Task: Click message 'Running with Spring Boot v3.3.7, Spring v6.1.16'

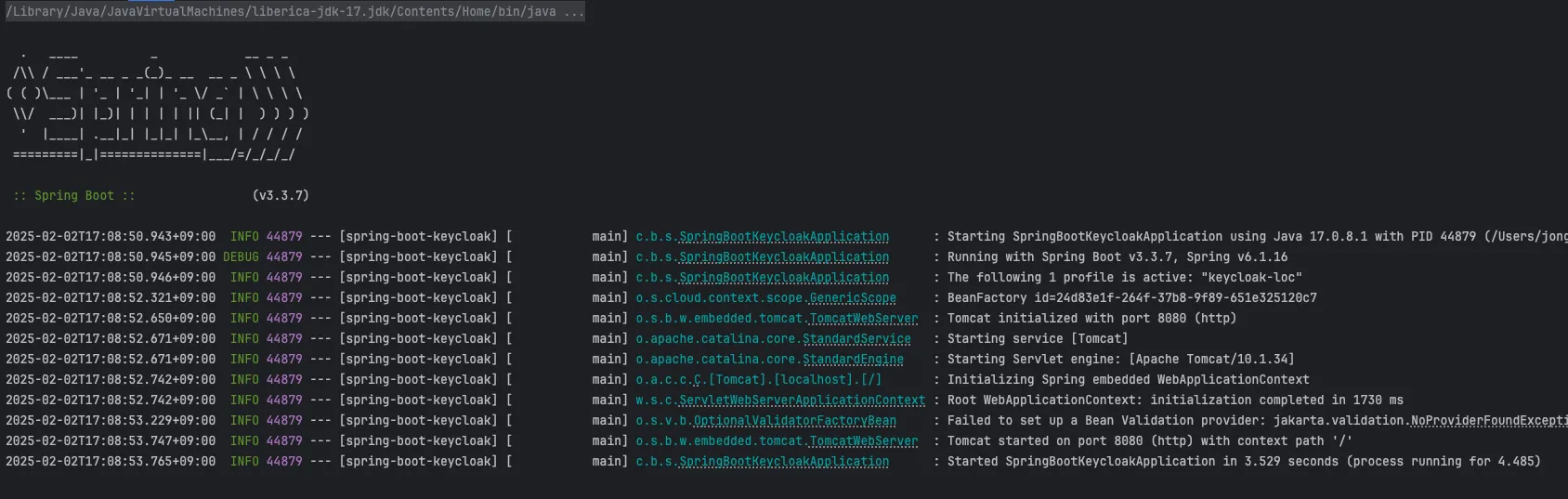Action: tap(1117, 257)
